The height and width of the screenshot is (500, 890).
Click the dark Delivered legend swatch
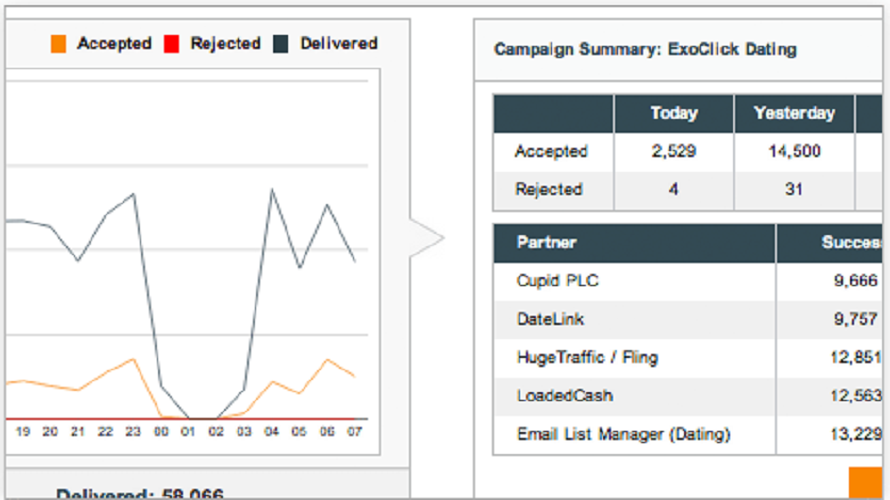point(280,44)
